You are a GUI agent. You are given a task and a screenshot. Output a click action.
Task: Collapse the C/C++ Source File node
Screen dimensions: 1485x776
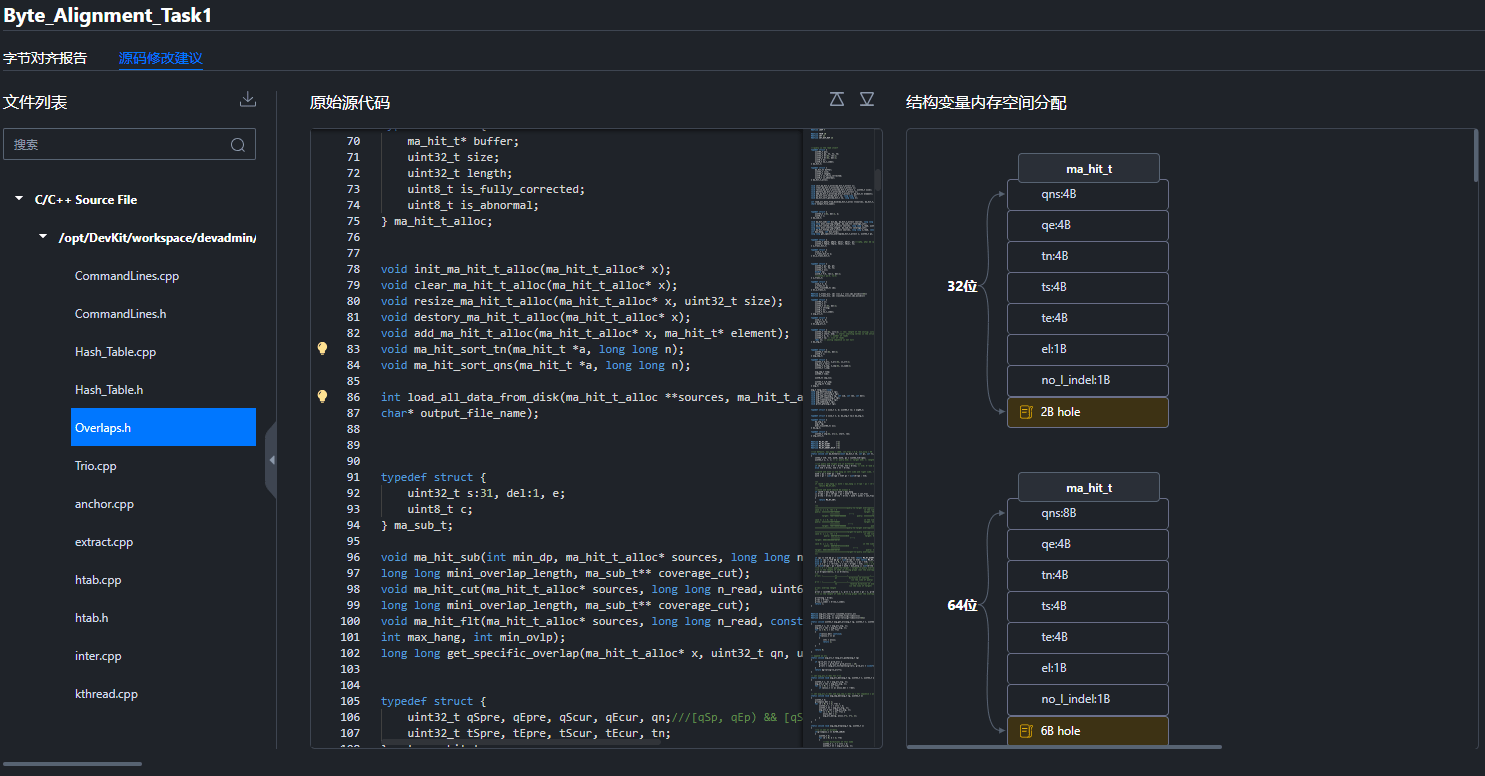coord(19,199)
